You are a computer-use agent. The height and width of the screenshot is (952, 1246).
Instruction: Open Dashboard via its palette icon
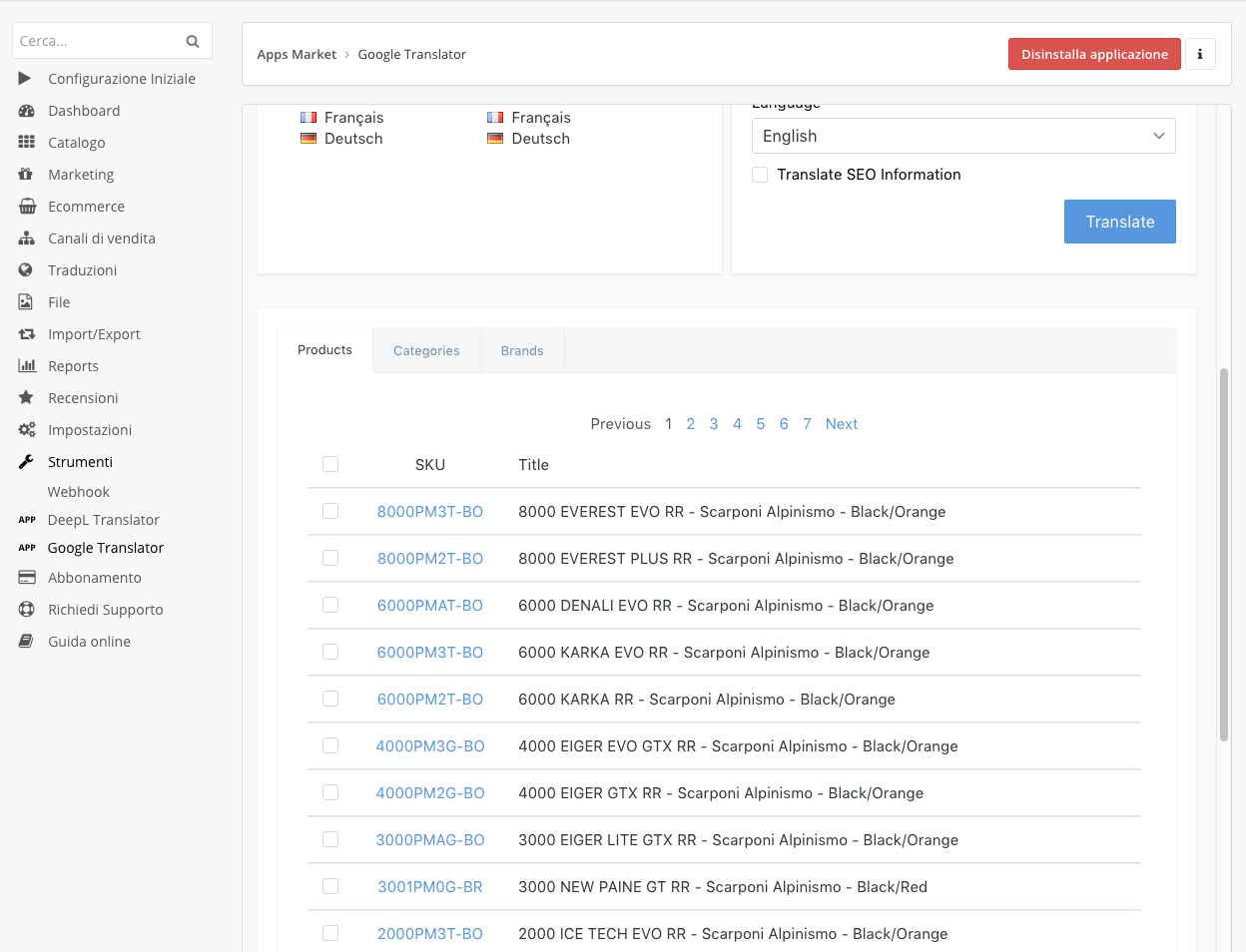(x=27, y=111)
